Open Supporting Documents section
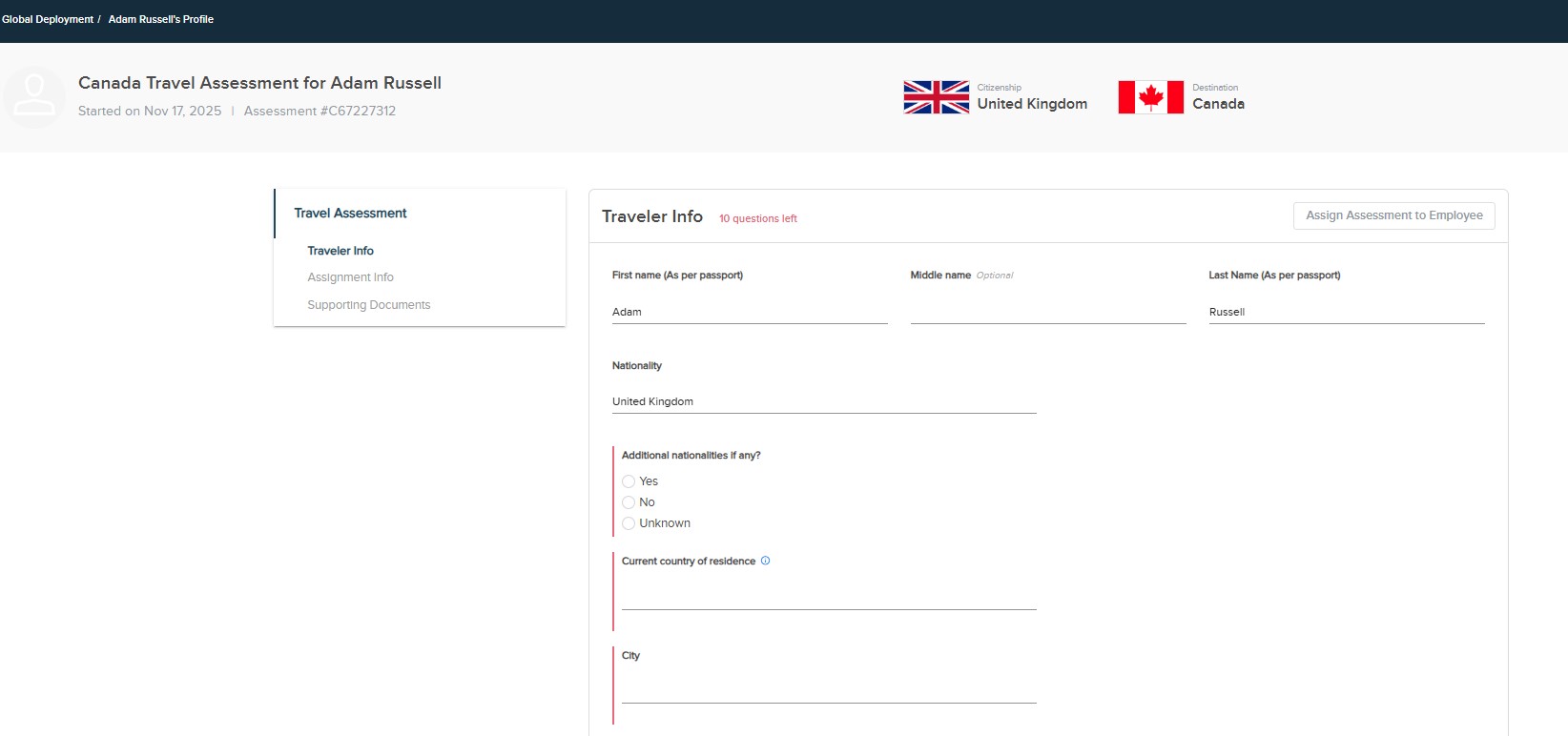The image size is (1568, 736). (368, 305)
